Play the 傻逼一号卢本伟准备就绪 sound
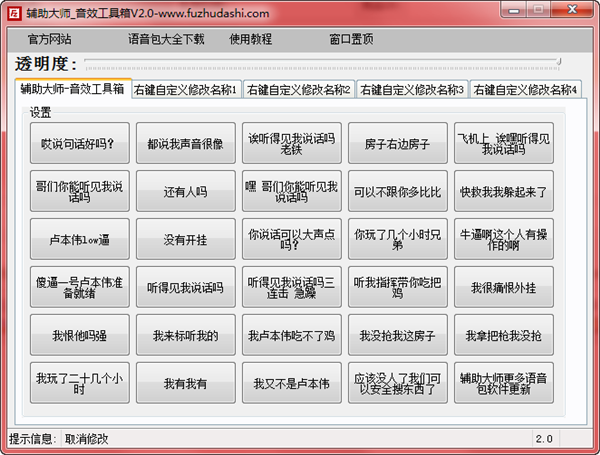600x455 pixels. (80, 287)
